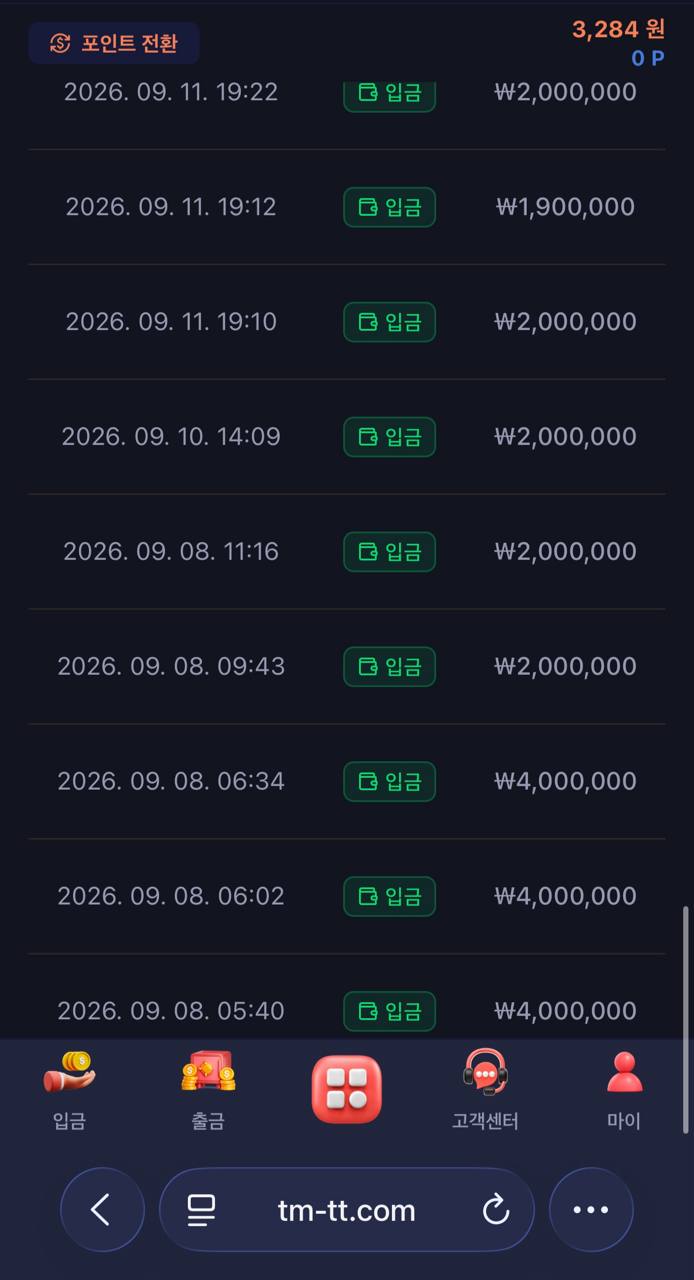Go back with browser back arrow
The height and width of the screenshot is (1280, 694).
click(x=102, y=1210)
